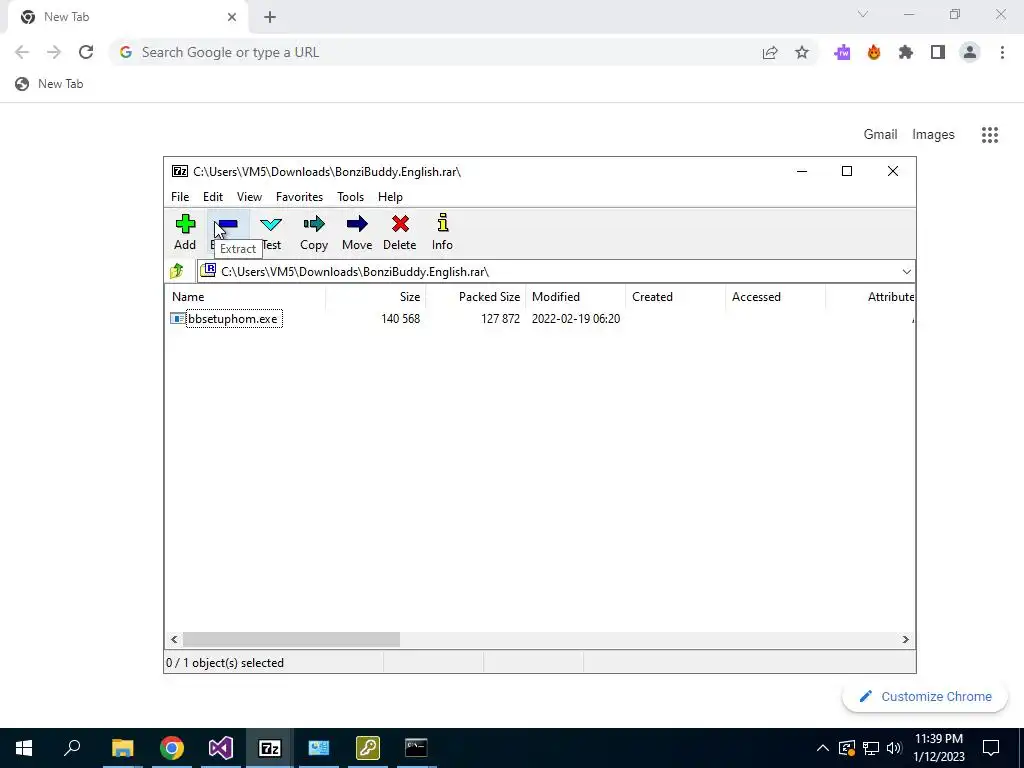Show hidden system tray icons
This screenshot has height=768, width=1024.
[x=823, y=748]
